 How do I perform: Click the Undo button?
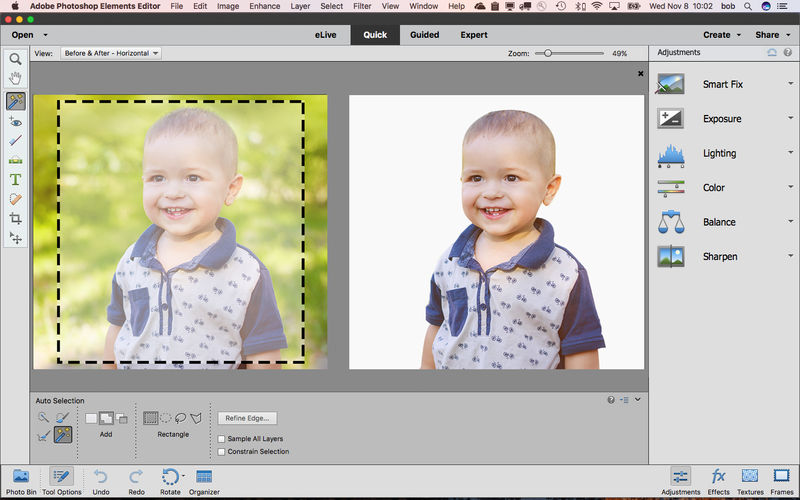[x=100, y=478]
